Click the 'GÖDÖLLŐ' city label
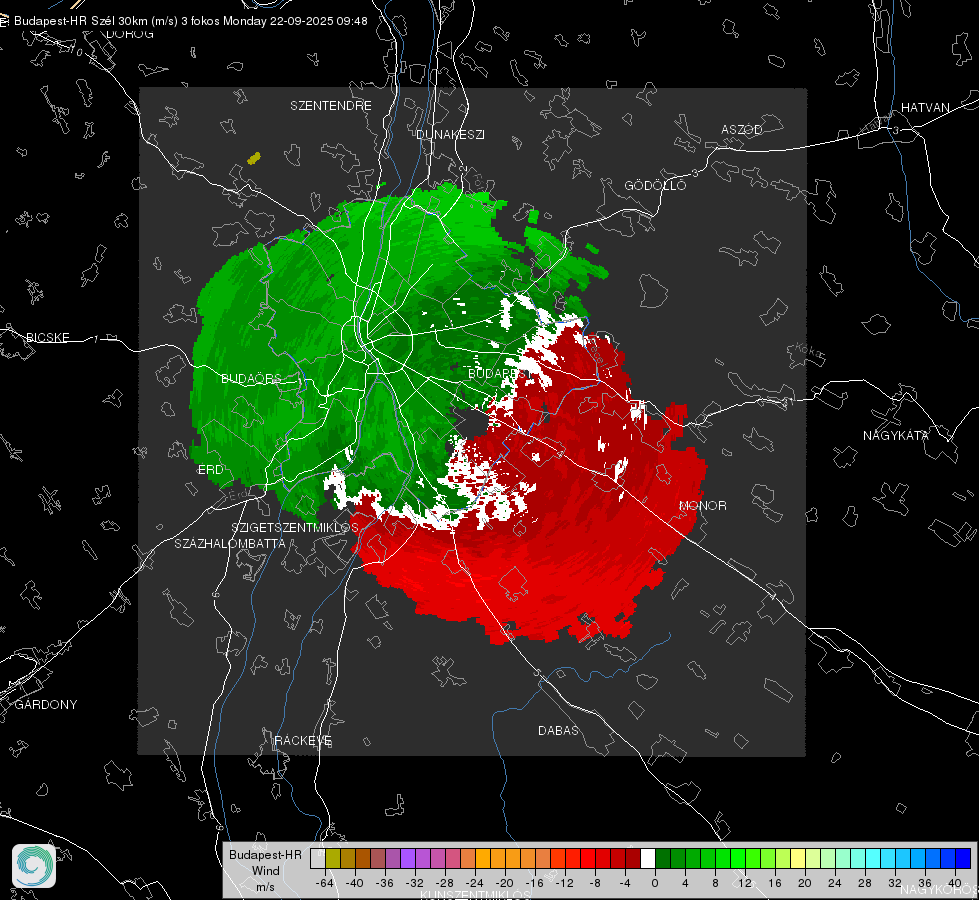This screenshot has height=900, width=979. click(655, 185)
